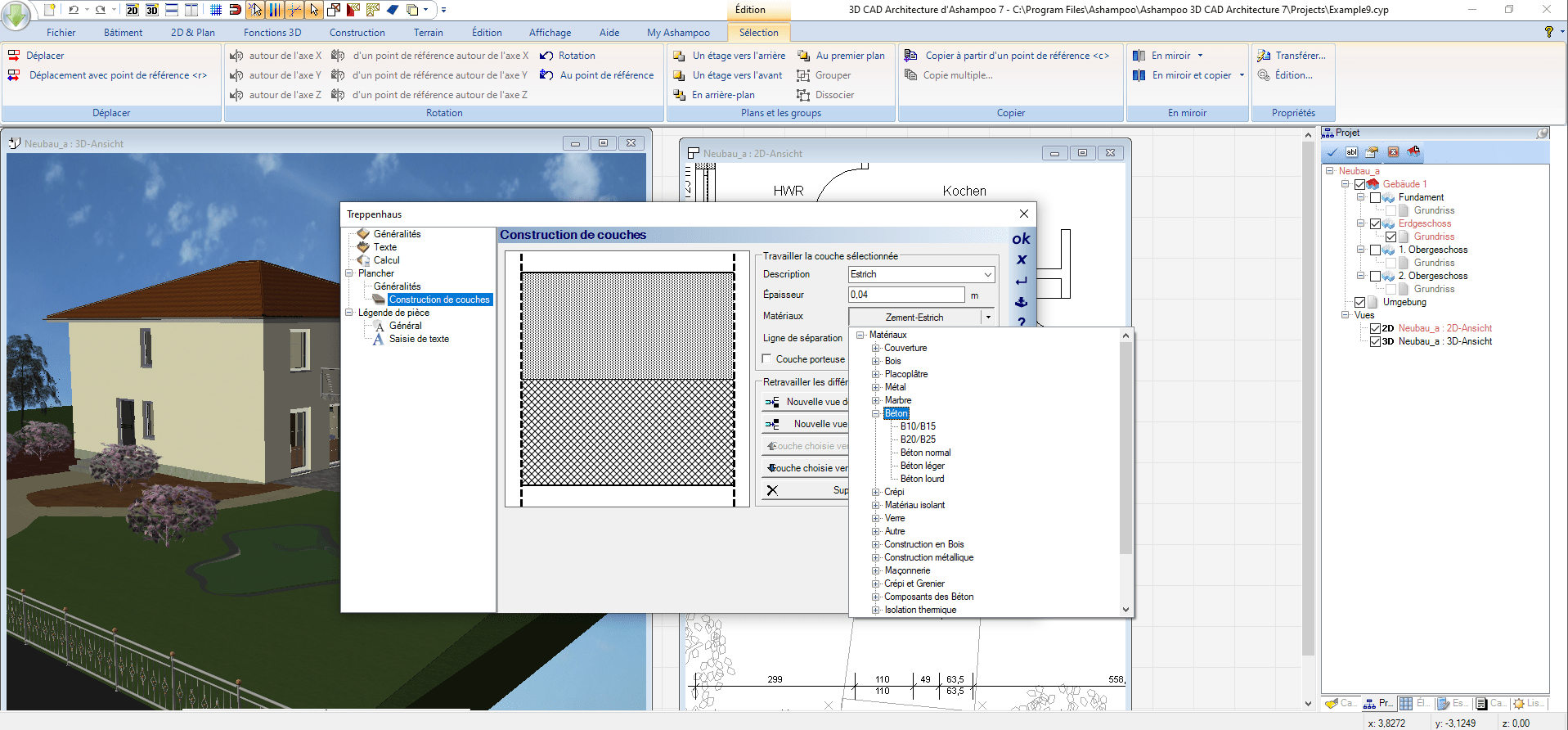Image resolution: width=1568 pixels, height=730 pixels.
Task: Click rotate autour de l'axe X icon
Action: coord(236,56)
